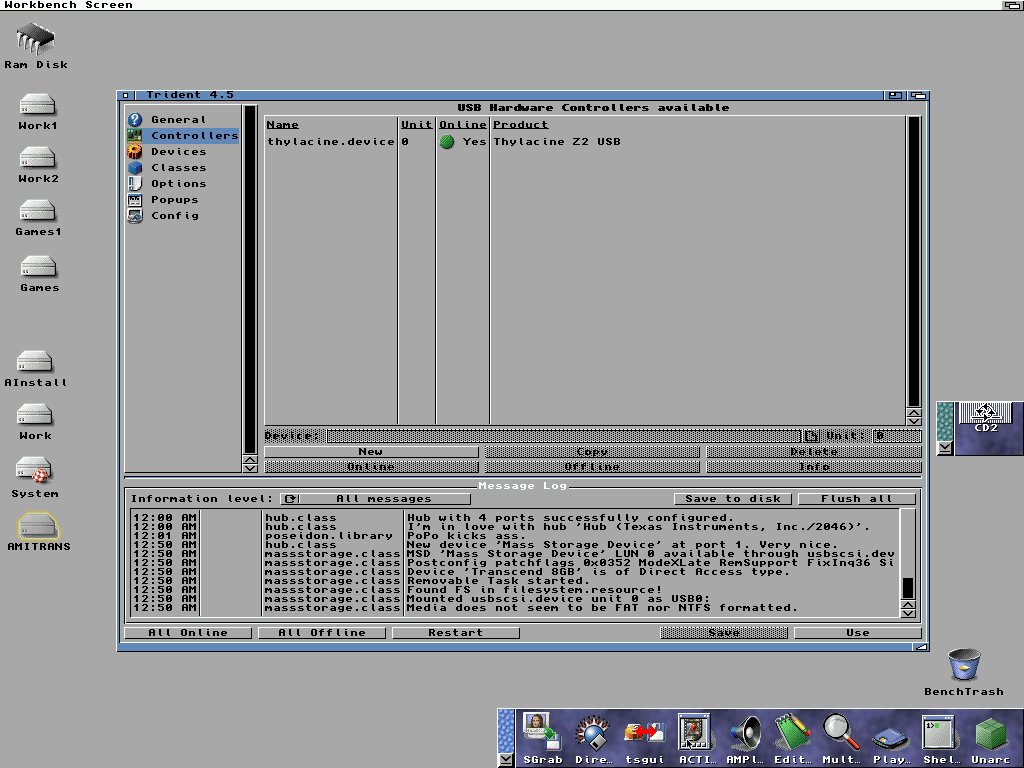Launch the Play.. dock icon
1024x768 pixels.
(x=891, y=738)
